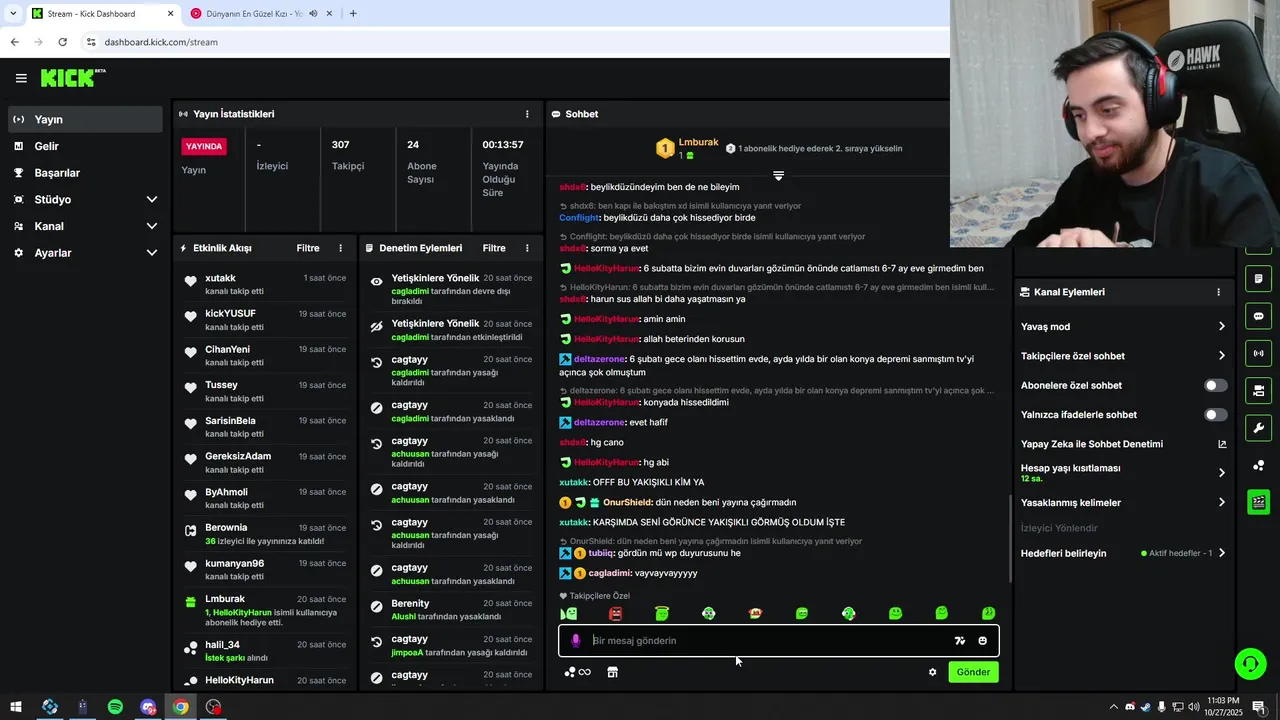1280x720 pixels.
Task: Open the shop icon below chat input
Action: point(612,672)
